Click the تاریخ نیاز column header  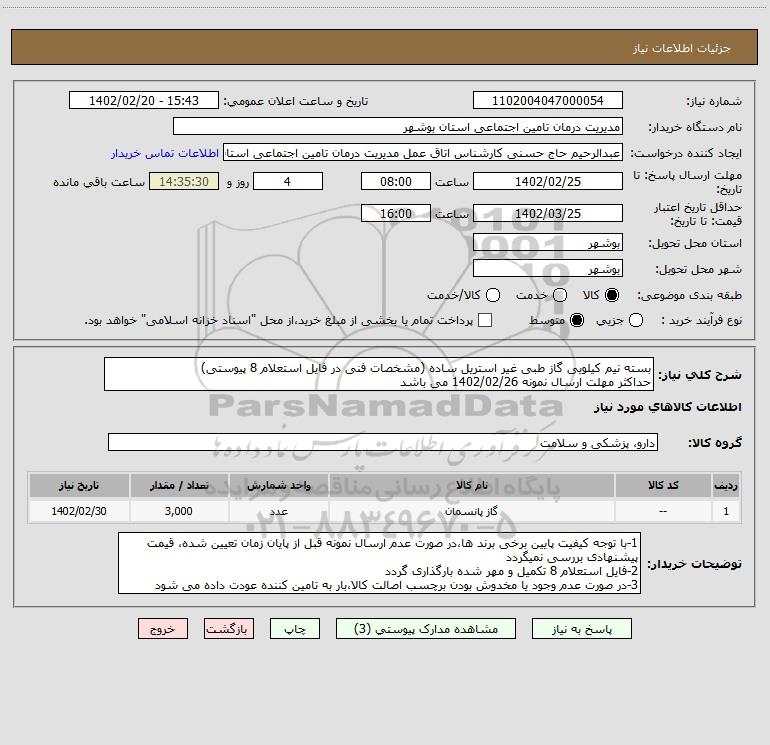coord(79,485)
